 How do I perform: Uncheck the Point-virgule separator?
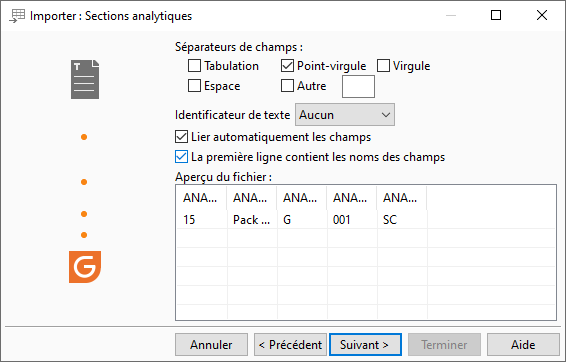click(x=287, y=66)
